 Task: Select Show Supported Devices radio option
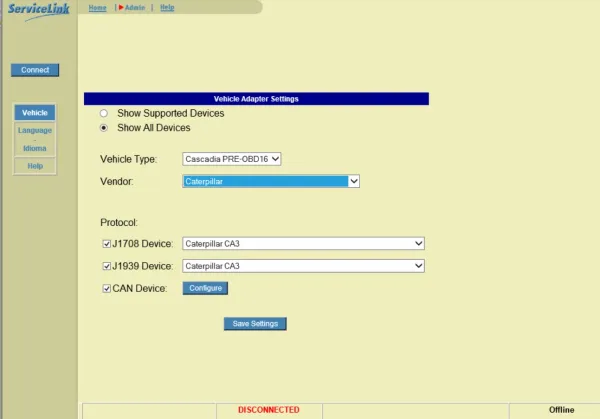click(x=105, y=114)
